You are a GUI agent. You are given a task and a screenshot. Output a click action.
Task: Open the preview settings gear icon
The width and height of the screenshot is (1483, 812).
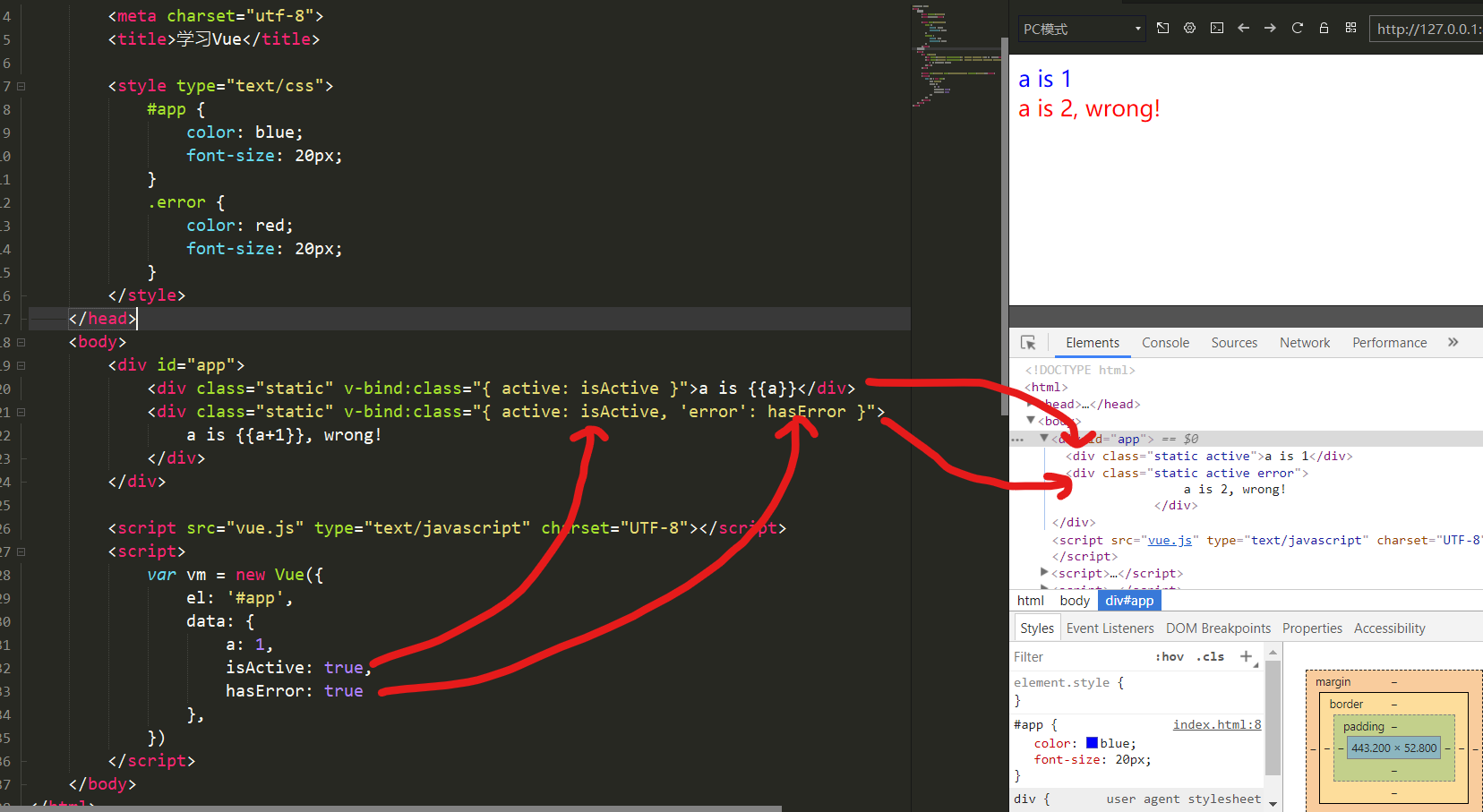click(x=1189, y=28)
